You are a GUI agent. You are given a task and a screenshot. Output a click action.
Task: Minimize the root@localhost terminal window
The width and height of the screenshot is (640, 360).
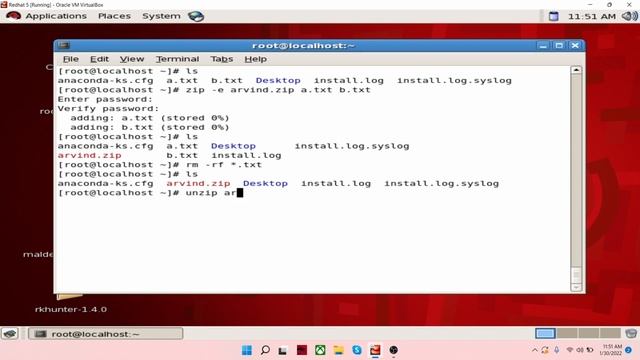click(x=543, y=45)
